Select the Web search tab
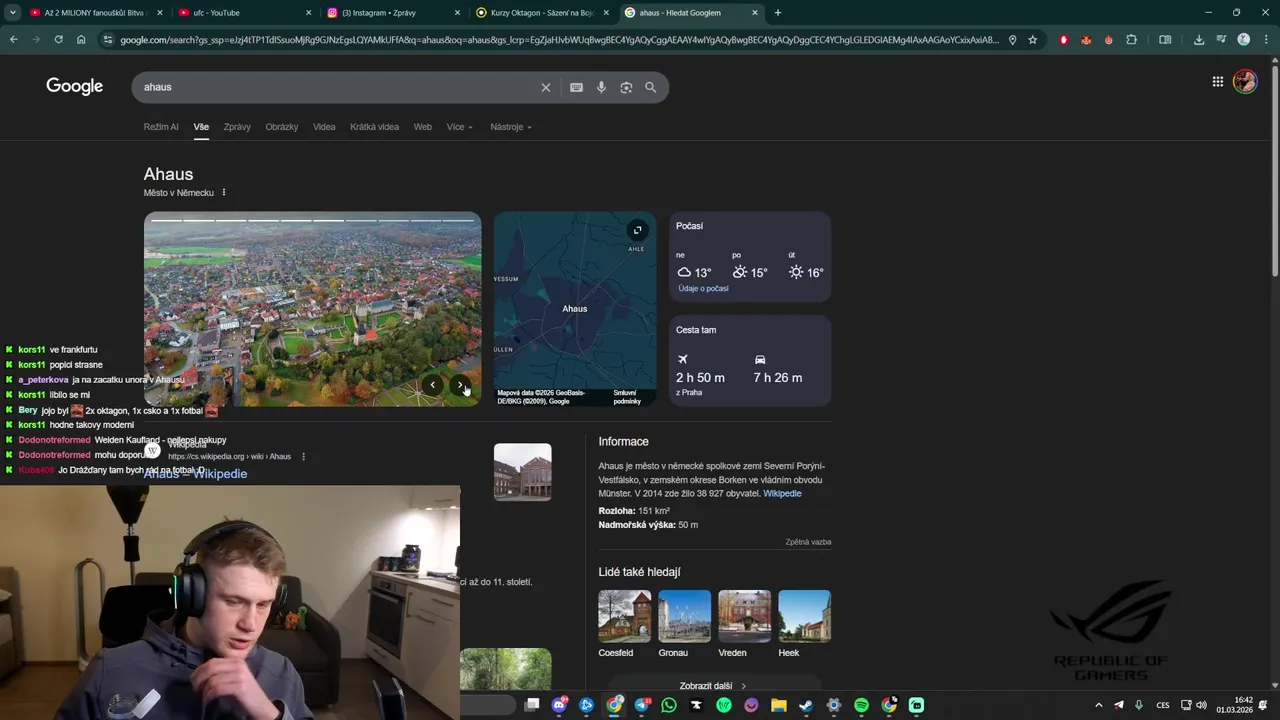This screenshot has height=720, width=1280. [x=423, y=127]
